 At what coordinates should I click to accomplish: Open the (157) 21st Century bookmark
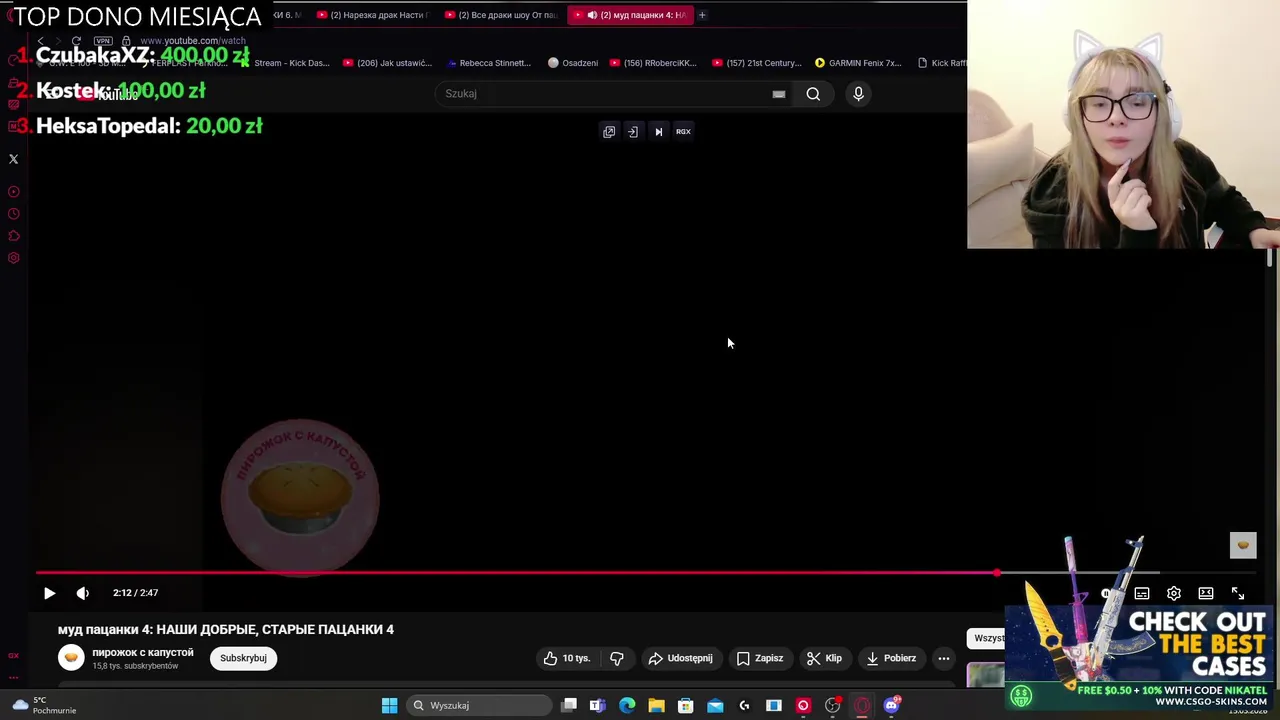click(x=757, y=63)
